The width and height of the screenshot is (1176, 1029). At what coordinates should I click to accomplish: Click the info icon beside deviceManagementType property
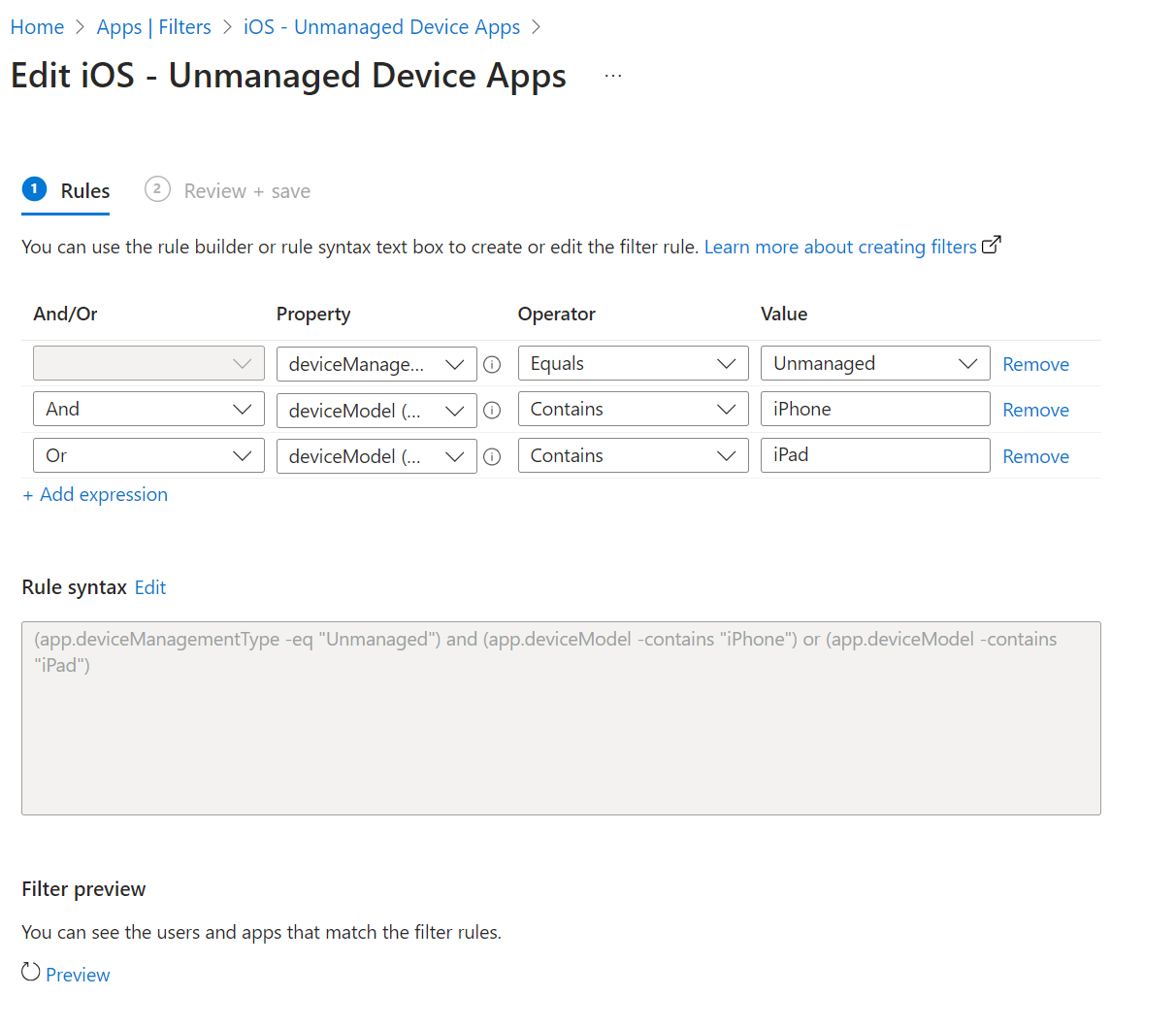tap(492, 364)
